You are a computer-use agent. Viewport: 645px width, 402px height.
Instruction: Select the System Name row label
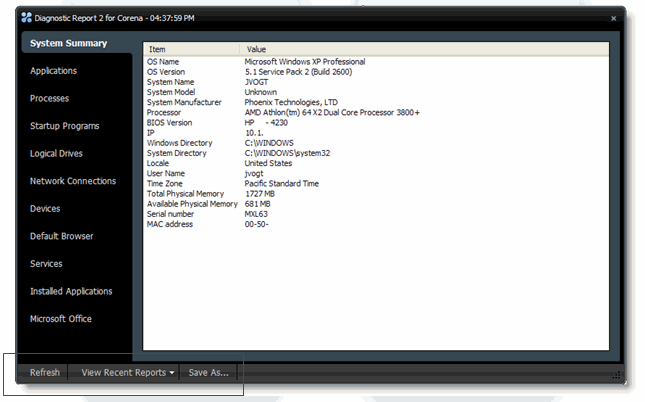(x=170, y=82)
